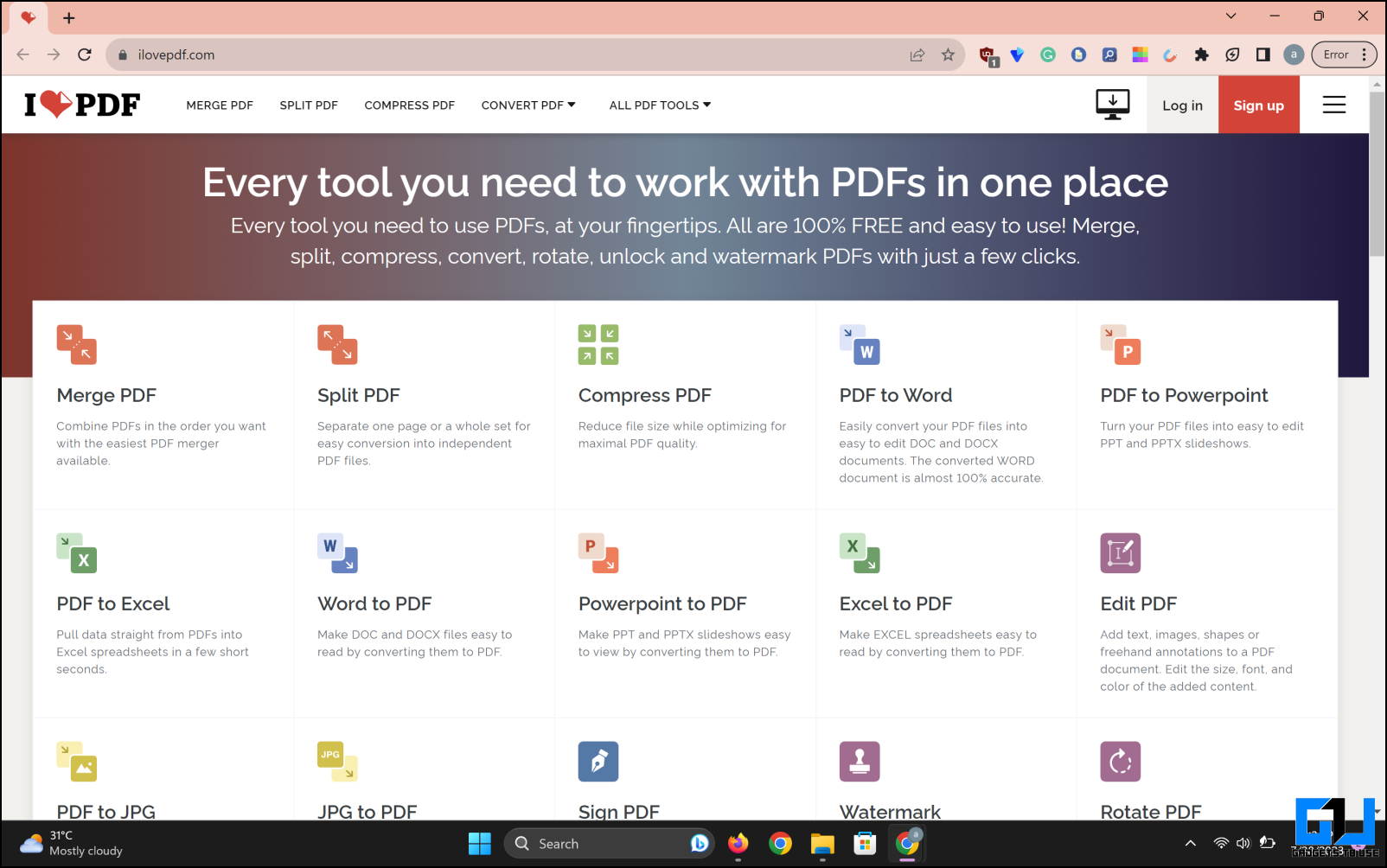Click the Chrome profile Error button

coord(1344,54)
